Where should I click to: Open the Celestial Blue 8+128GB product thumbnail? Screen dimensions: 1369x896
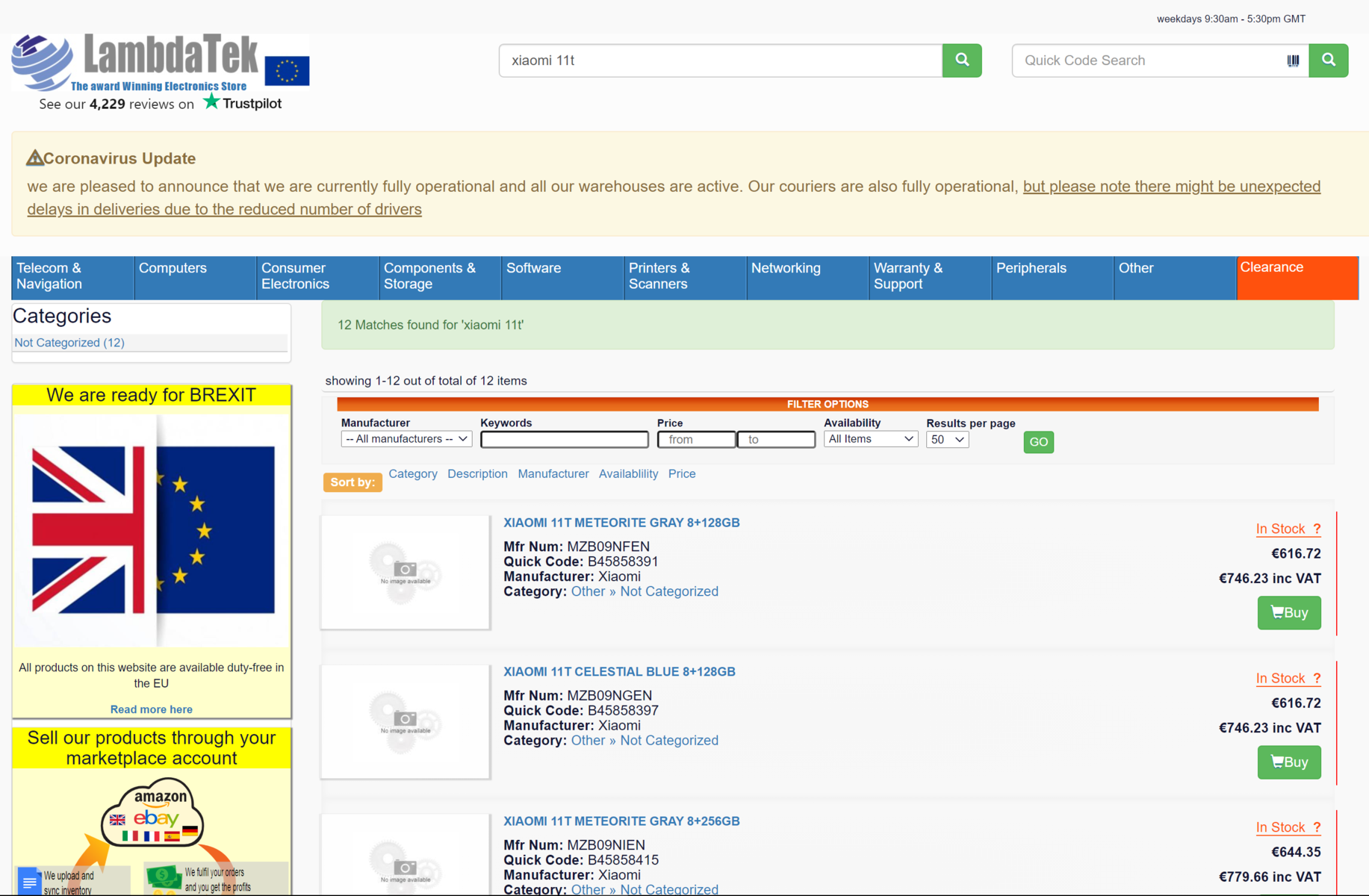coord(406,721)
